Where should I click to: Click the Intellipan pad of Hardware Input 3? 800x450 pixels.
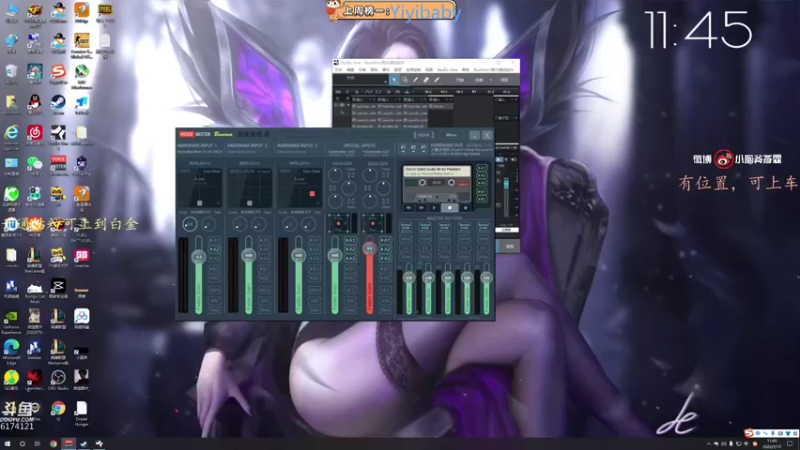point(300,187)
